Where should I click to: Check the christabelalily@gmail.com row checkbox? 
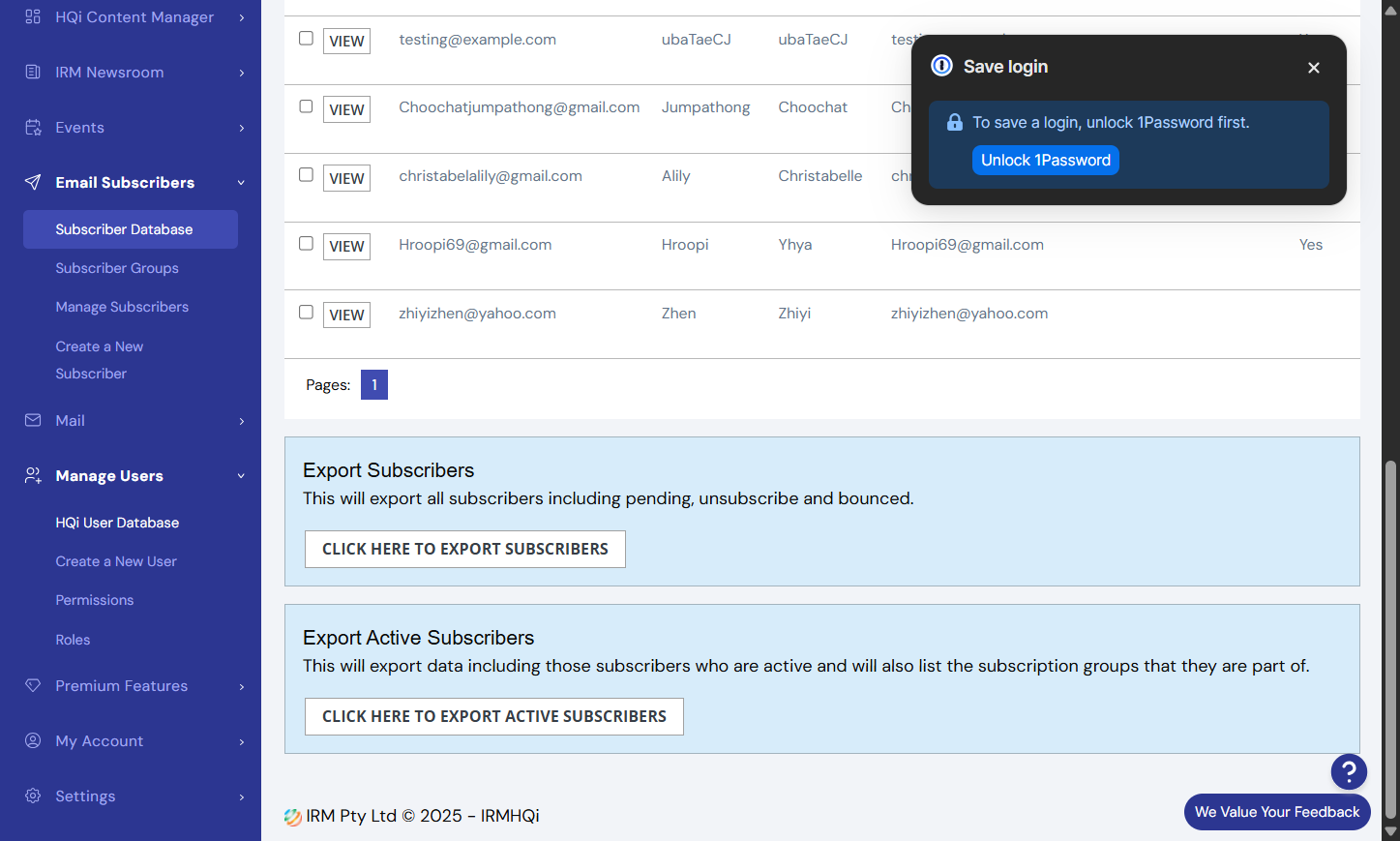(306, 175)
